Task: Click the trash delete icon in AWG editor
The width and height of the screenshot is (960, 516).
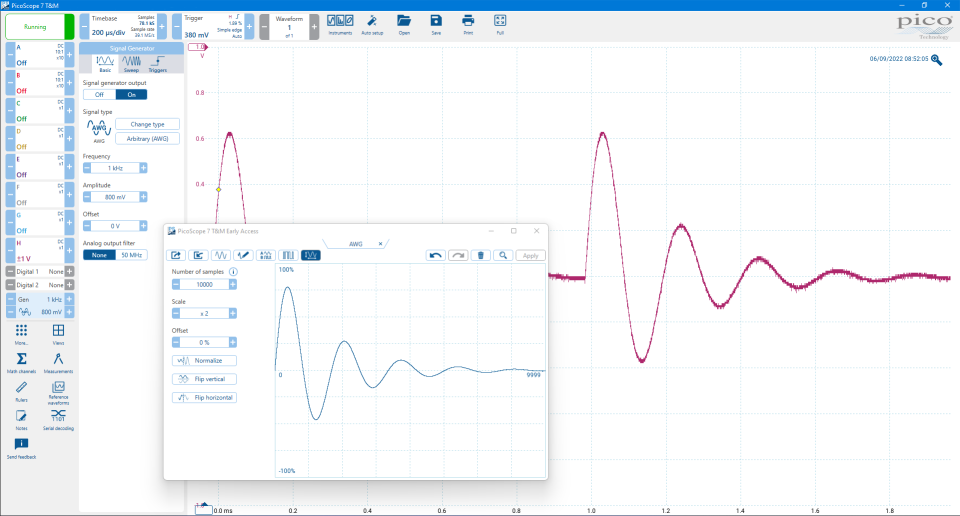Action: tap(481, 255)
